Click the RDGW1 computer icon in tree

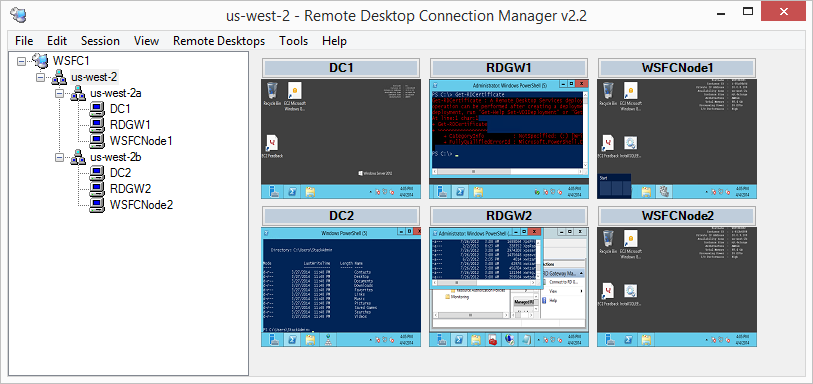click(97, 125)
